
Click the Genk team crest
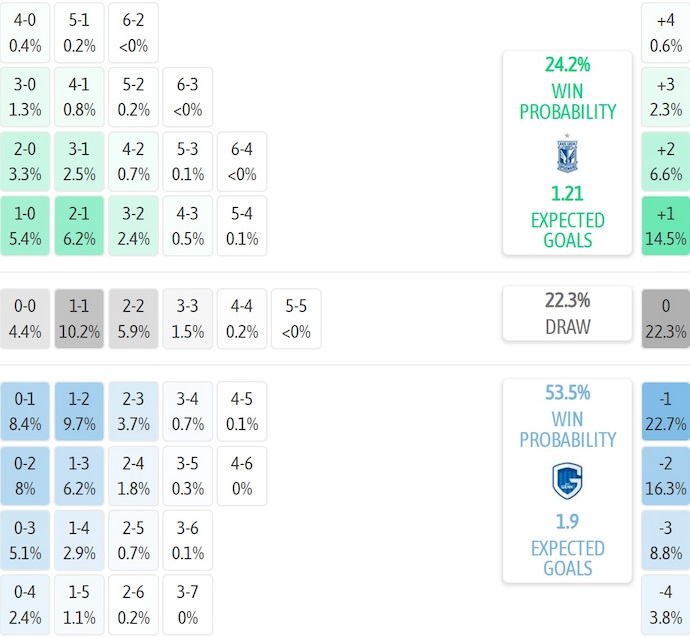[x=567, y=481]
